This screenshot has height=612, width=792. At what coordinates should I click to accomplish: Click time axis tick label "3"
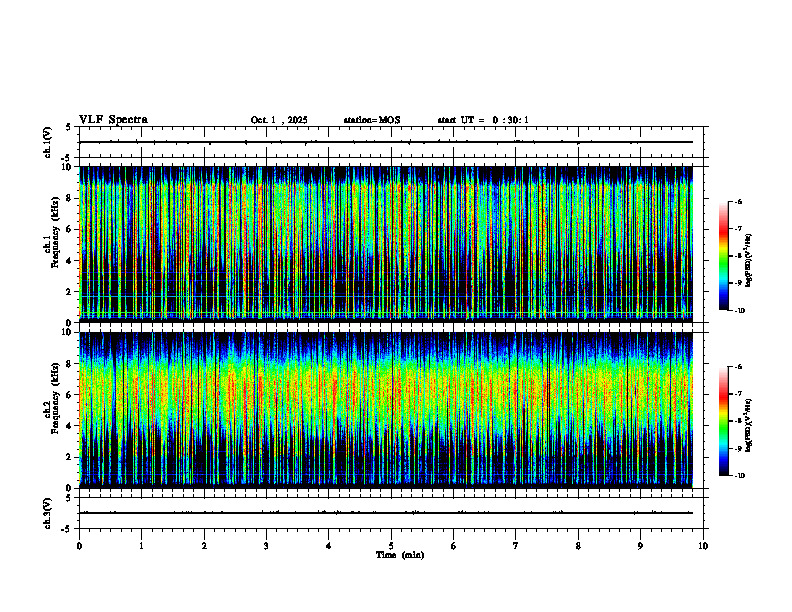[x=266, y=546]
